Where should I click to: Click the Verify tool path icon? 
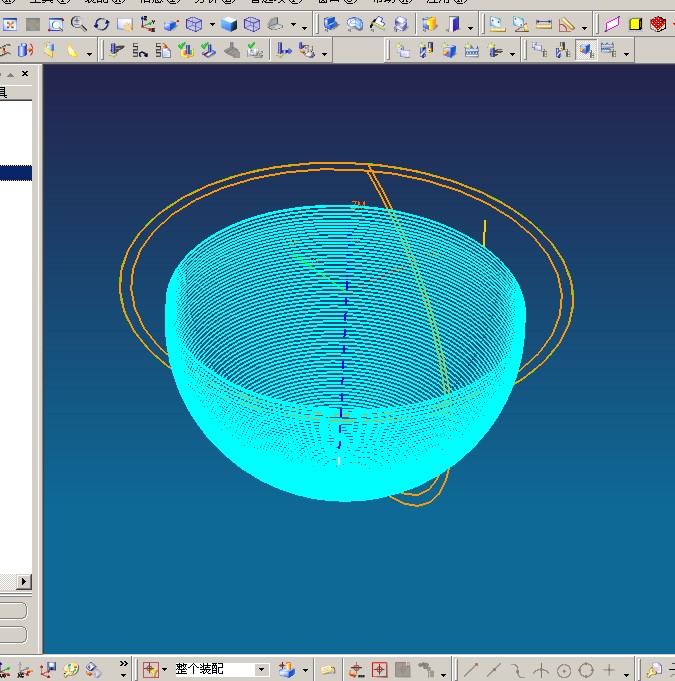[186, 50]
